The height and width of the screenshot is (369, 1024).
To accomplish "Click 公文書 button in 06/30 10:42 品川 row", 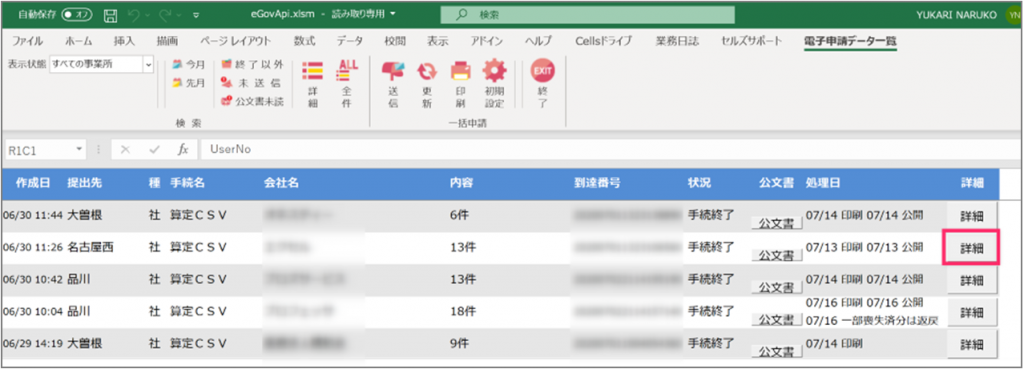I will (776, 287).
